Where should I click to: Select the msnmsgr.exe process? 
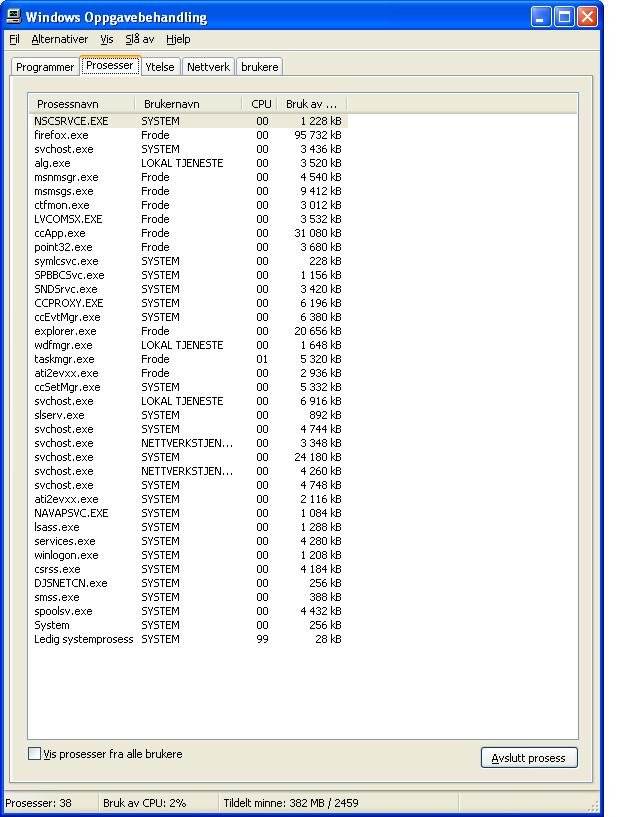pyautogui.click(x=188, y=177)
